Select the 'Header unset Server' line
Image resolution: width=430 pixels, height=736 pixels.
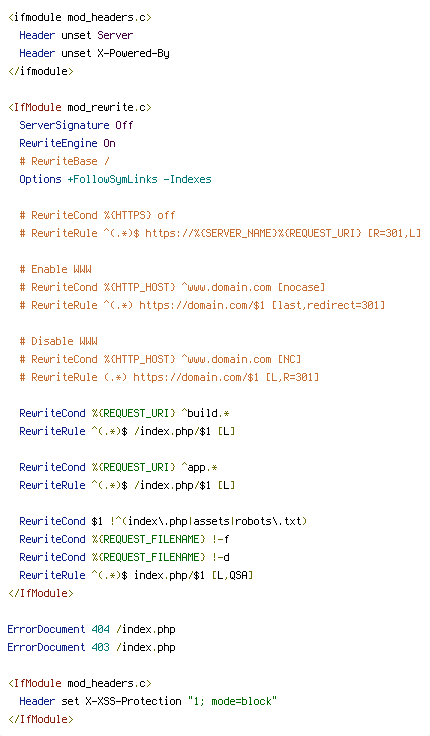[x=76, y=35]
